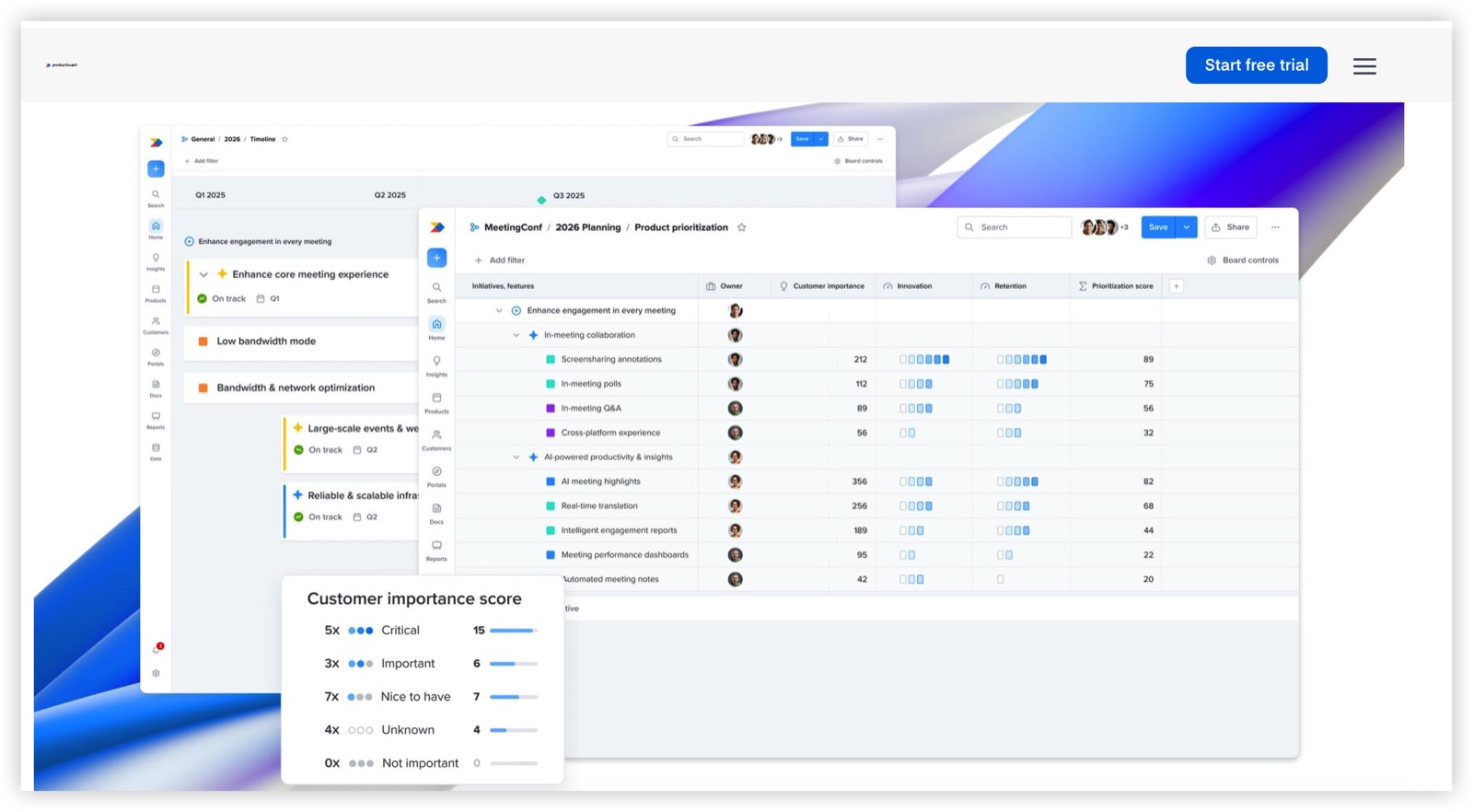Click Share button in Product prioritization window
1473x812 pixels.
pyautogui.click(x=1231, y=227)
